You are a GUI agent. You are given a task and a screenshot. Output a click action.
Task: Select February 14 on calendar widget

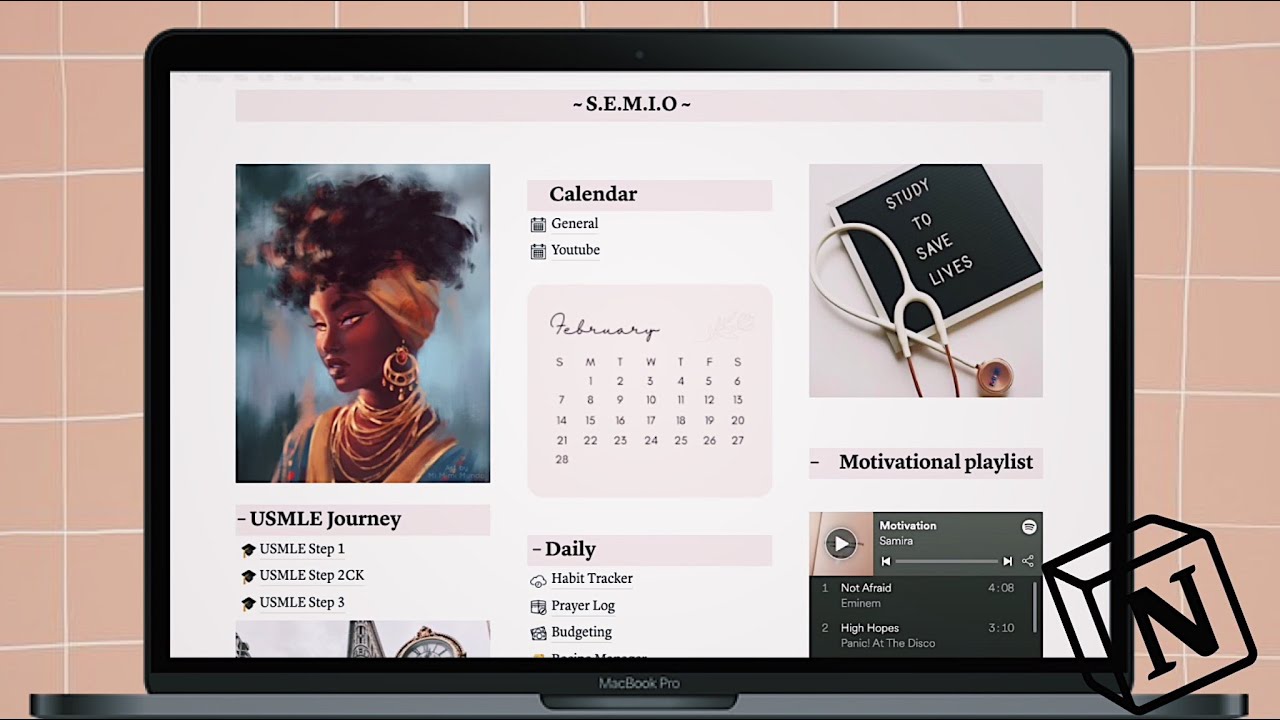[x=561, y=421]
